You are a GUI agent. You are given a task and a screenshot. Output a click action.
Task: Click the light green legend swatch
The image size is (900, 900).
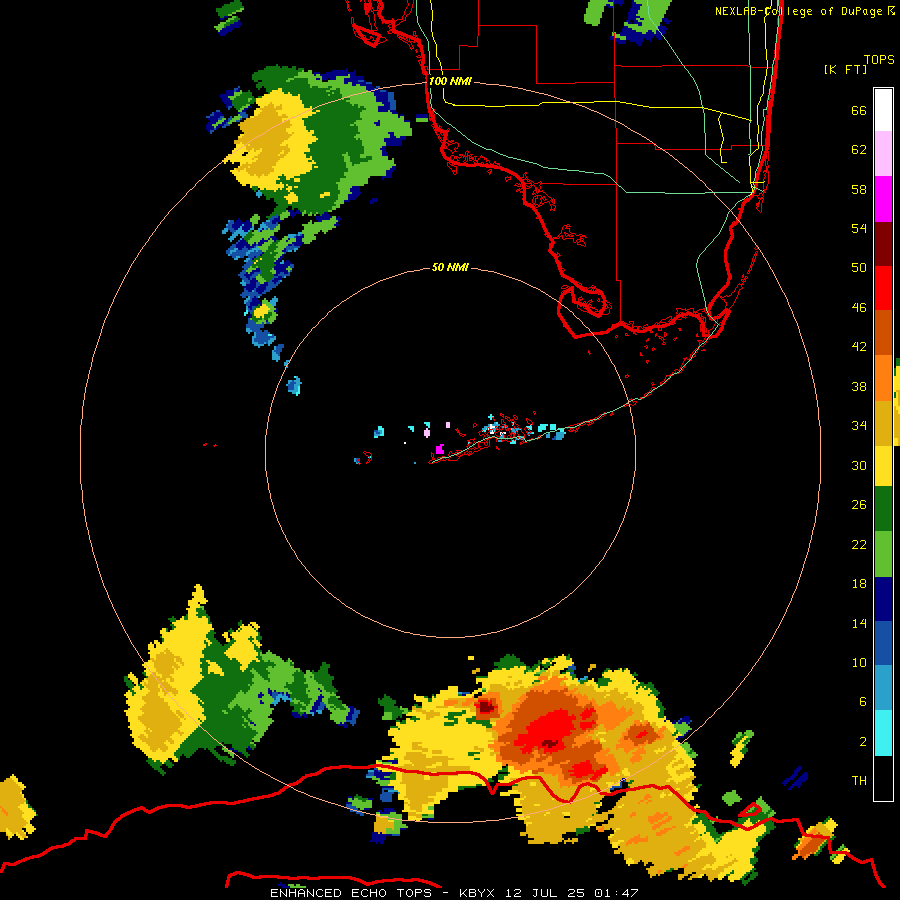[x=883, y=554]
